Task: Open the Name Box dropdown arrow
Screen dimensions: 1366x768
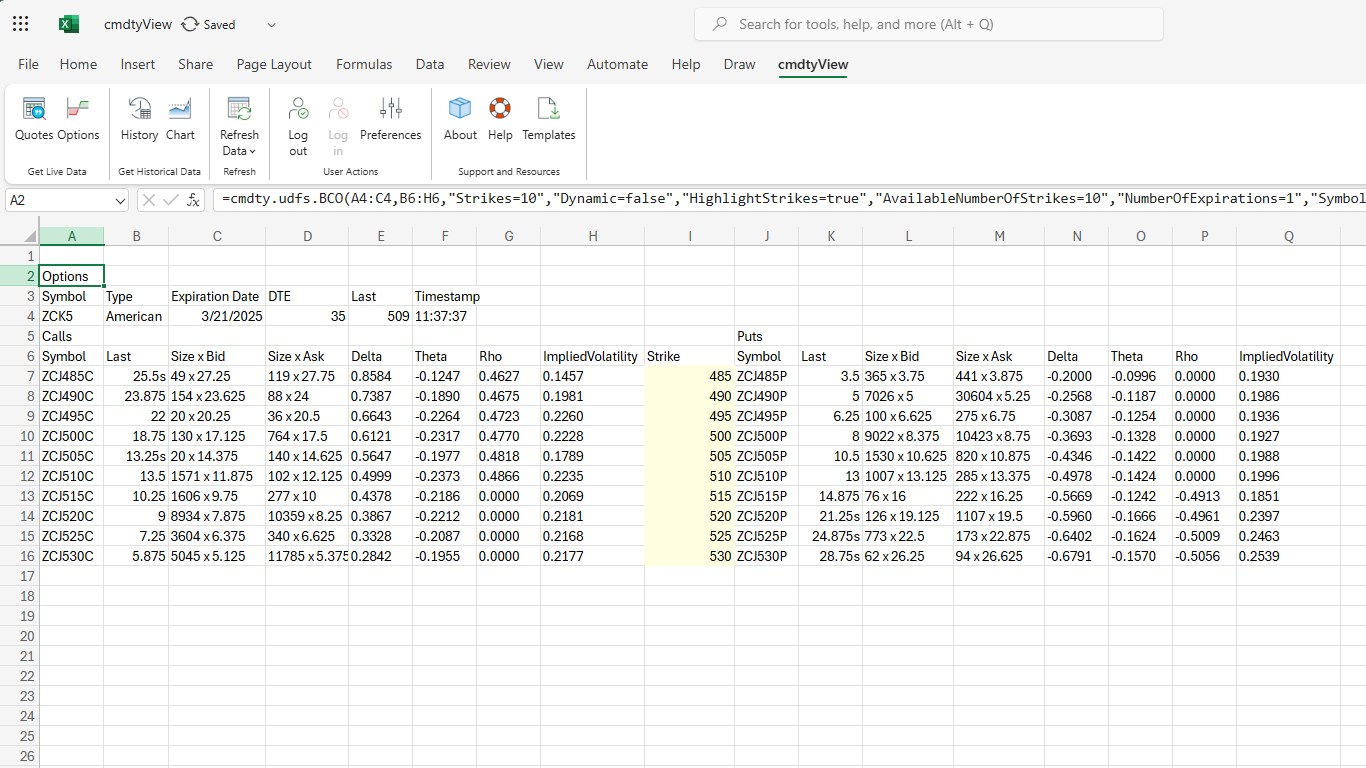Action: [x=120, y=200]
